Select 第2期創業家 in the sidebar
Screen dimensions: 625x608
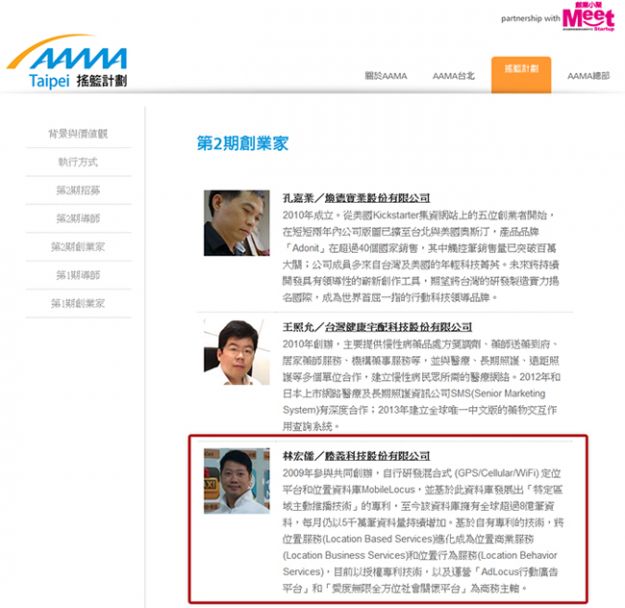[x=78, y=246]
